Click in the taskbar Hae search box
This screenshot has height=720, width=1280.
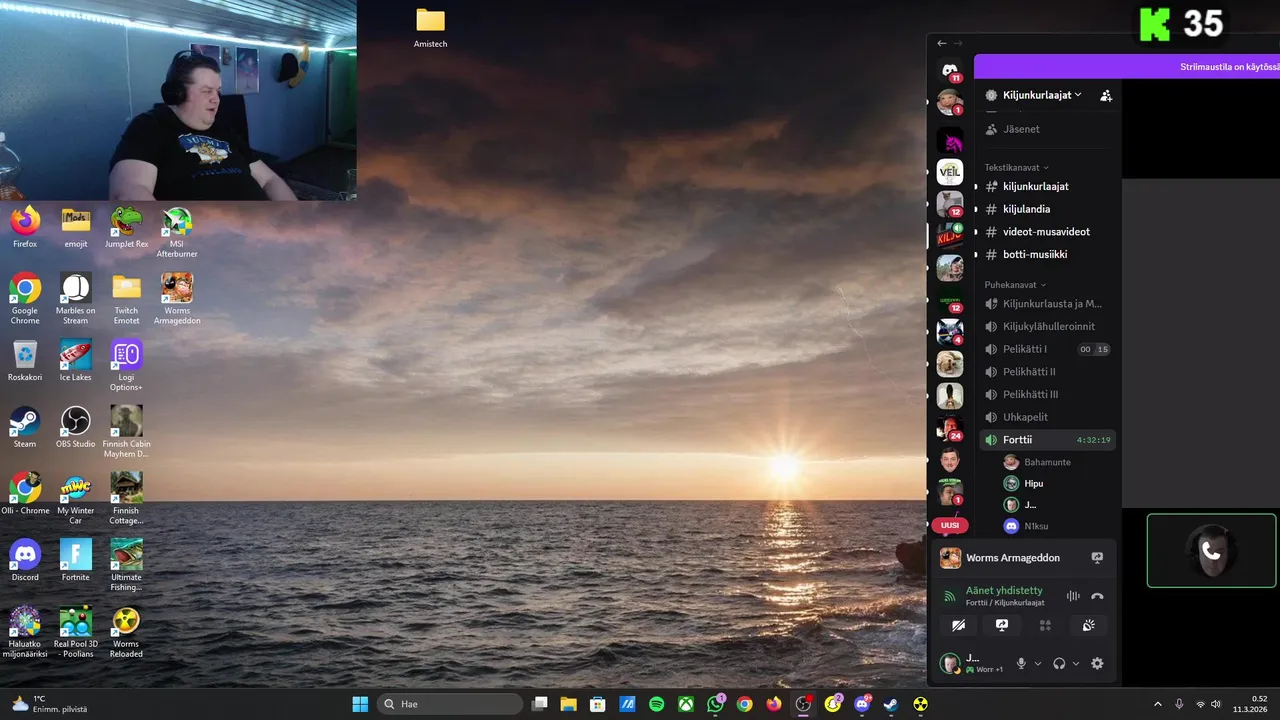pos(450,704)
